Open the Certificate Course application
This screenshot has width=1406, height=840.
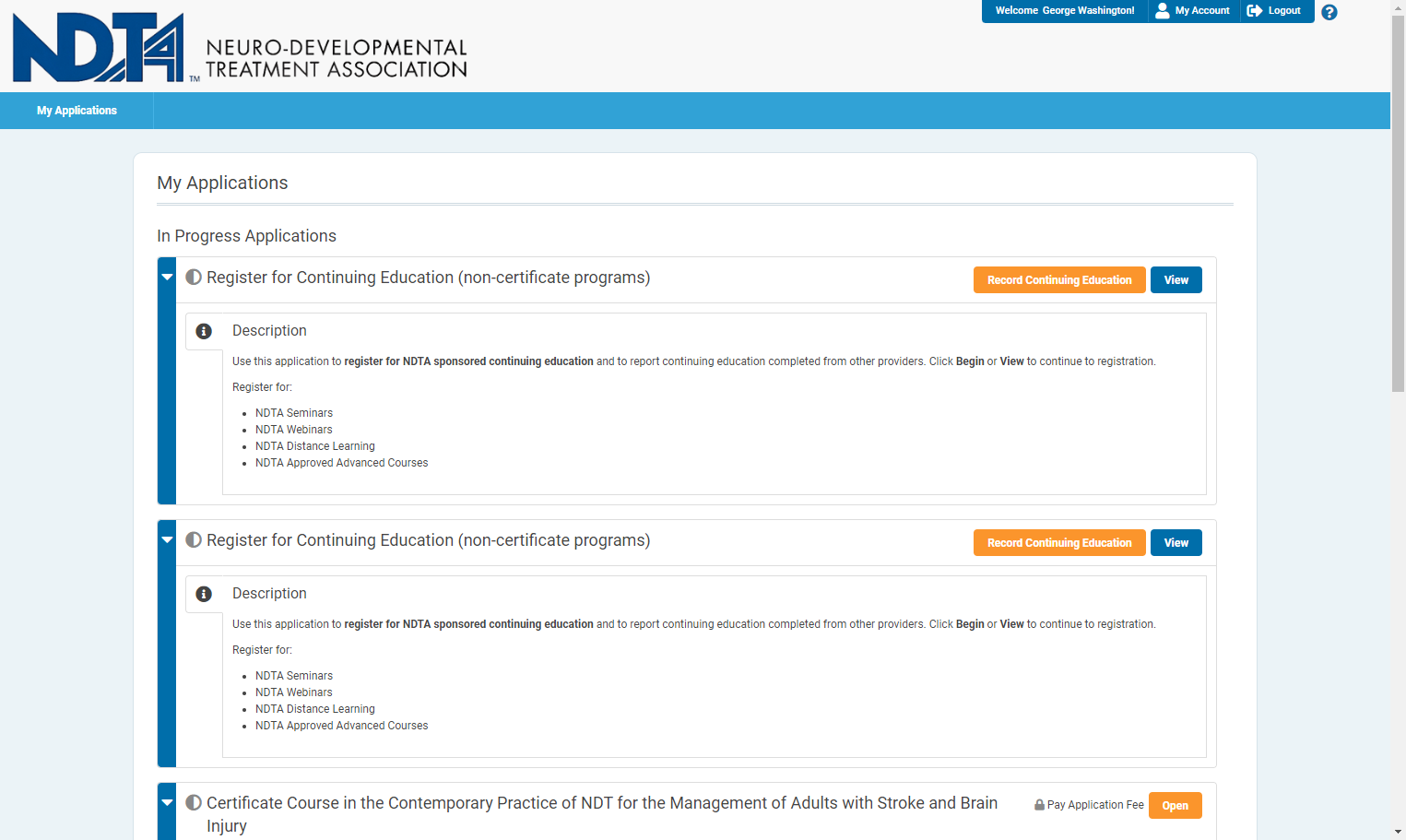click(1176, 806)
